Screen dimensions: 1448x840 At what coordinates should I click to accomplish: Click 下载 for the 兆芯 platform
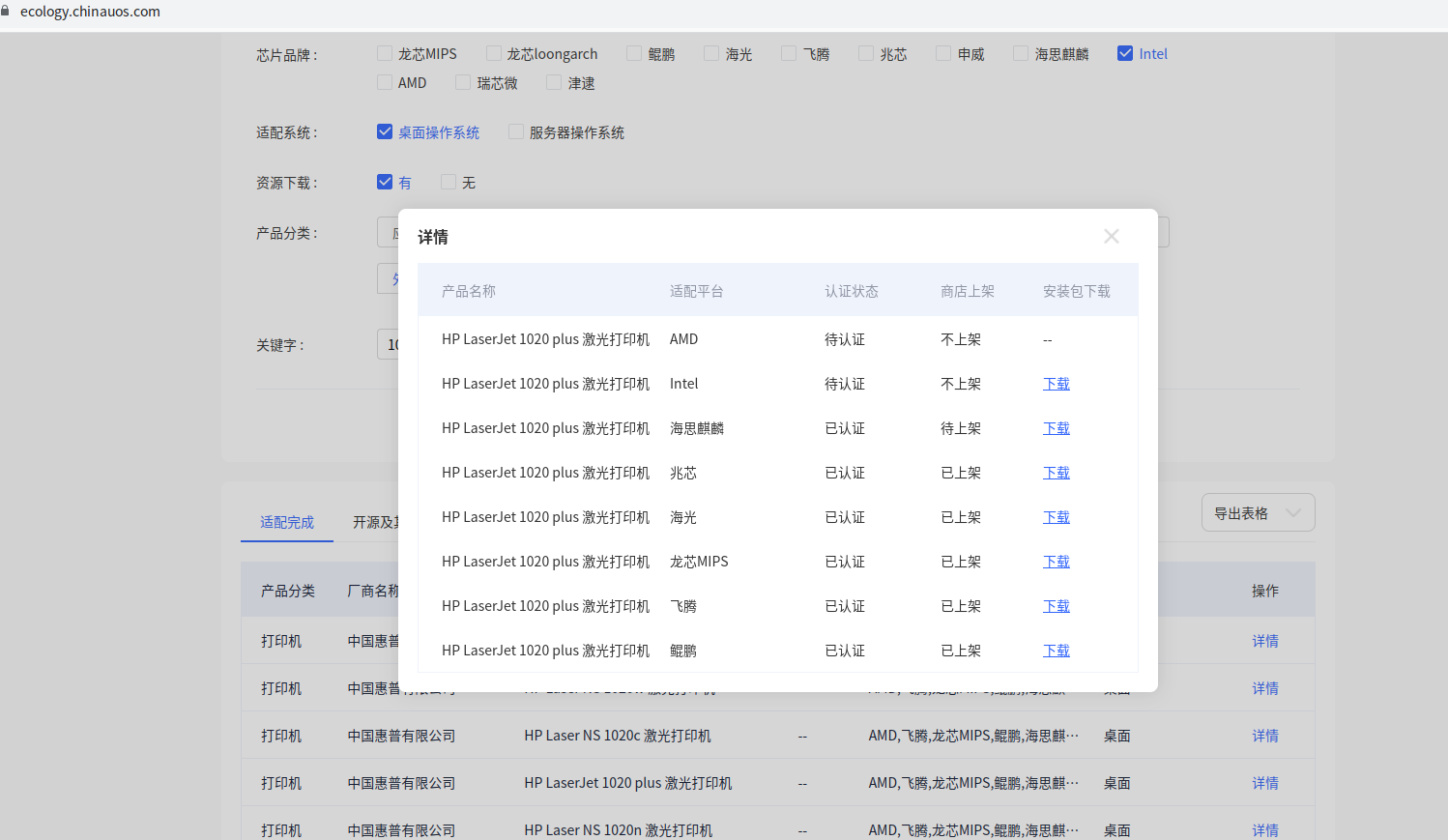pyautogui.click(x=1056, y=473)
